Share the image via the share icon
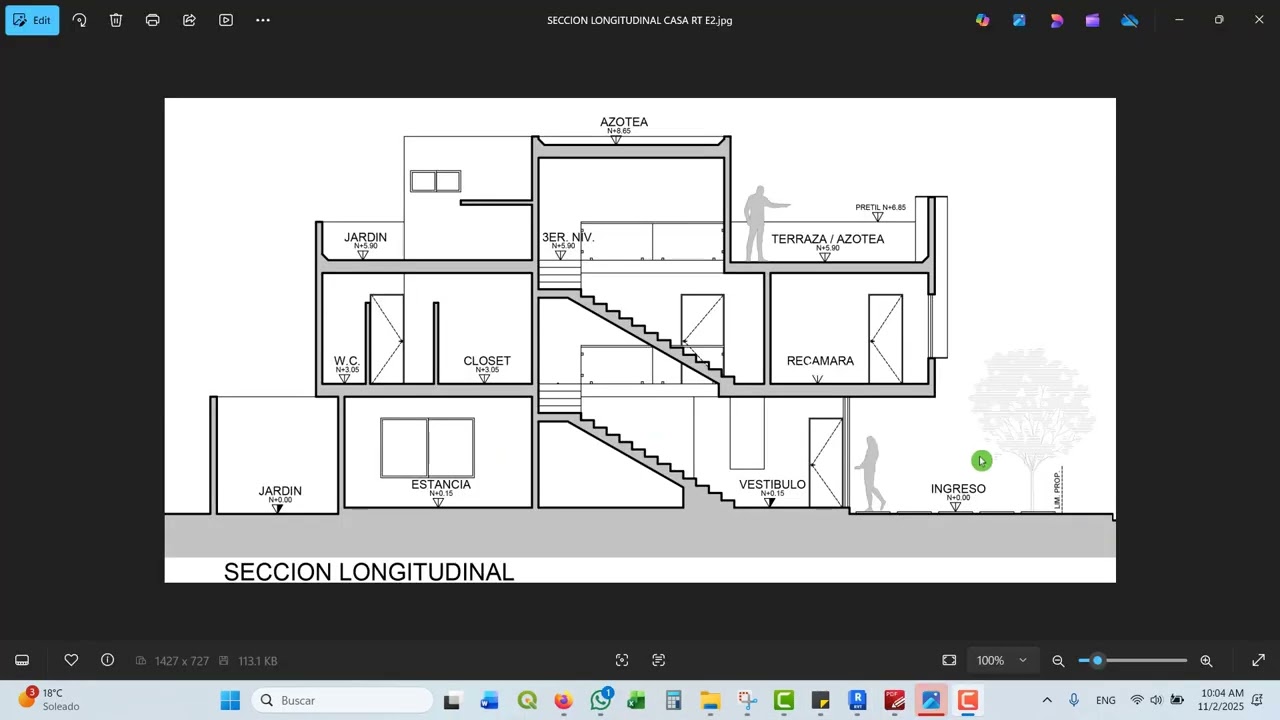The width and height of the screenshot is (1280, 720). click(189, 20)
